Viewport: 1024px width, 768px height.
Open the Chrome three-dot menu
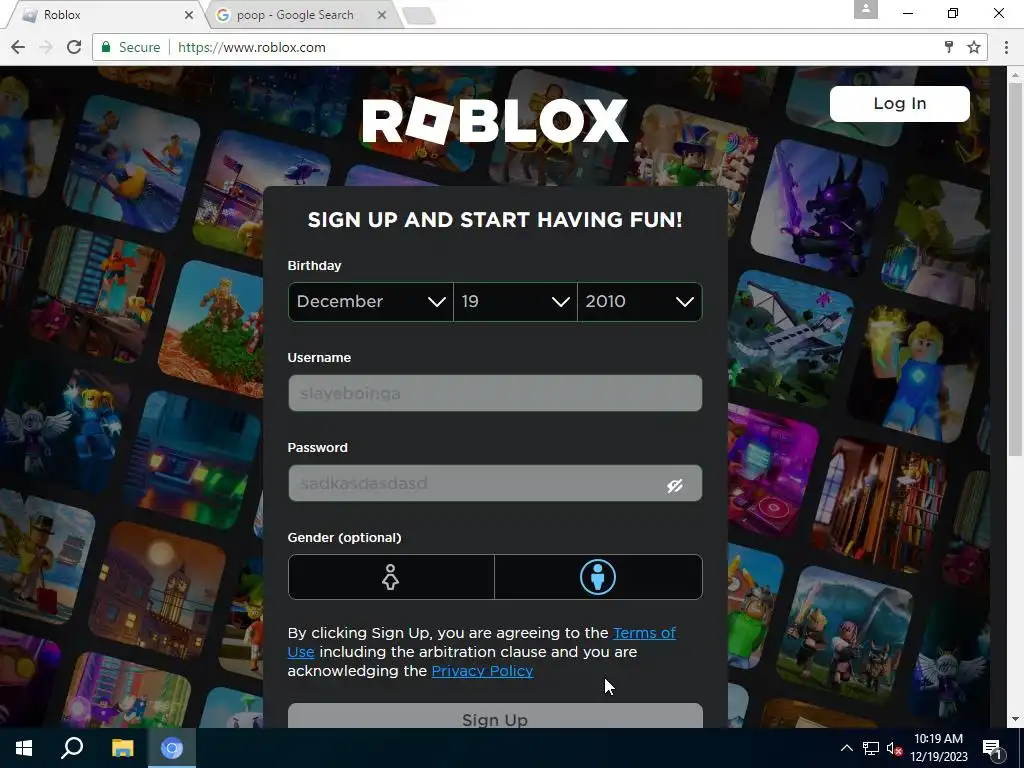point(1006,47)
